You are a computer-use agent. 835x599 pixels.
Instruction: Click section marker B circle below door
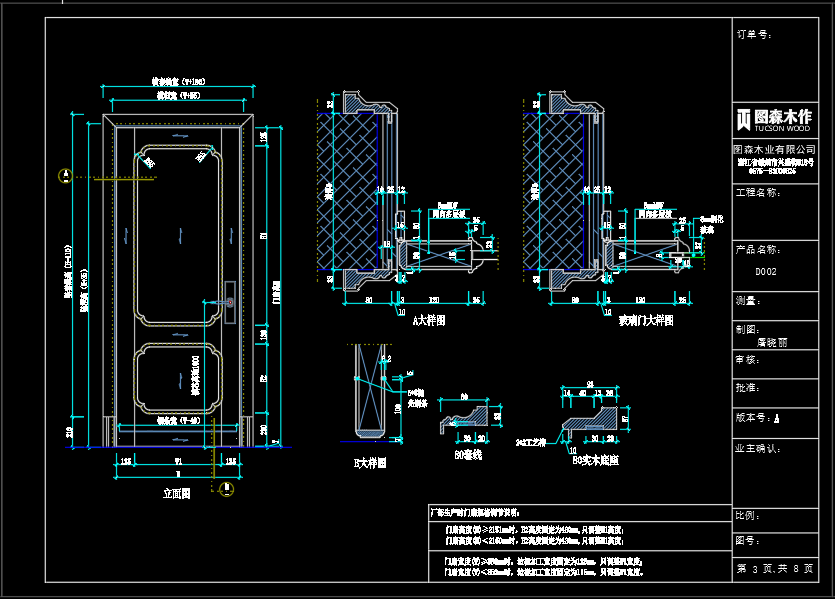click(227, 489)
